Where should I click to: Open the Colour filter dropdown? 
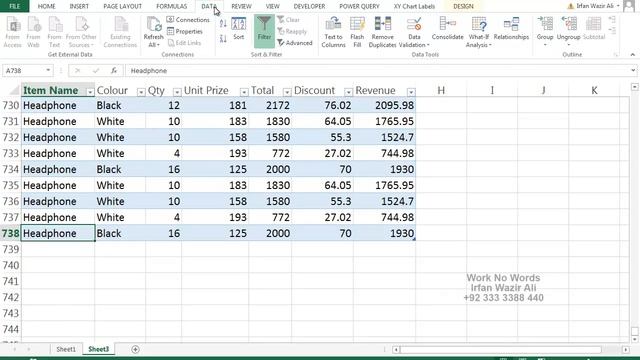pyautogui.click(x=140, y=92)
